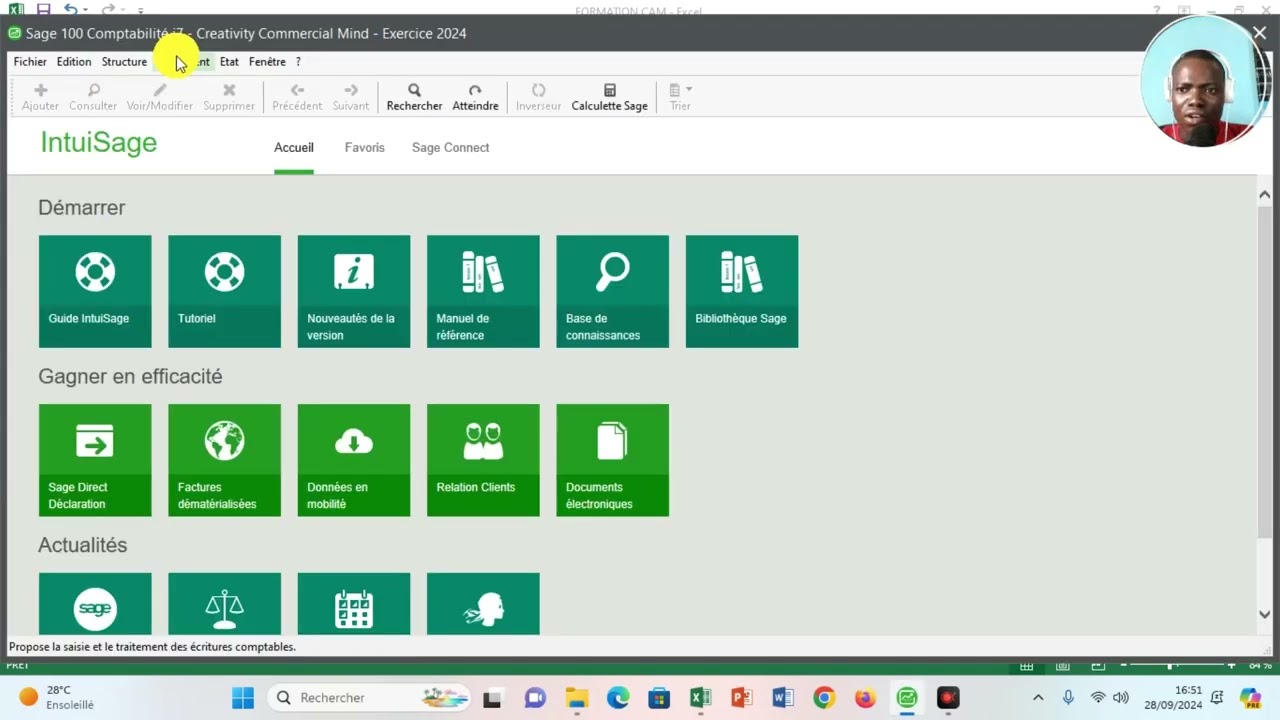Click the IntuiSage logo text
The width and height of the screenshot is (1280, 720).
[x=99, y=143]
